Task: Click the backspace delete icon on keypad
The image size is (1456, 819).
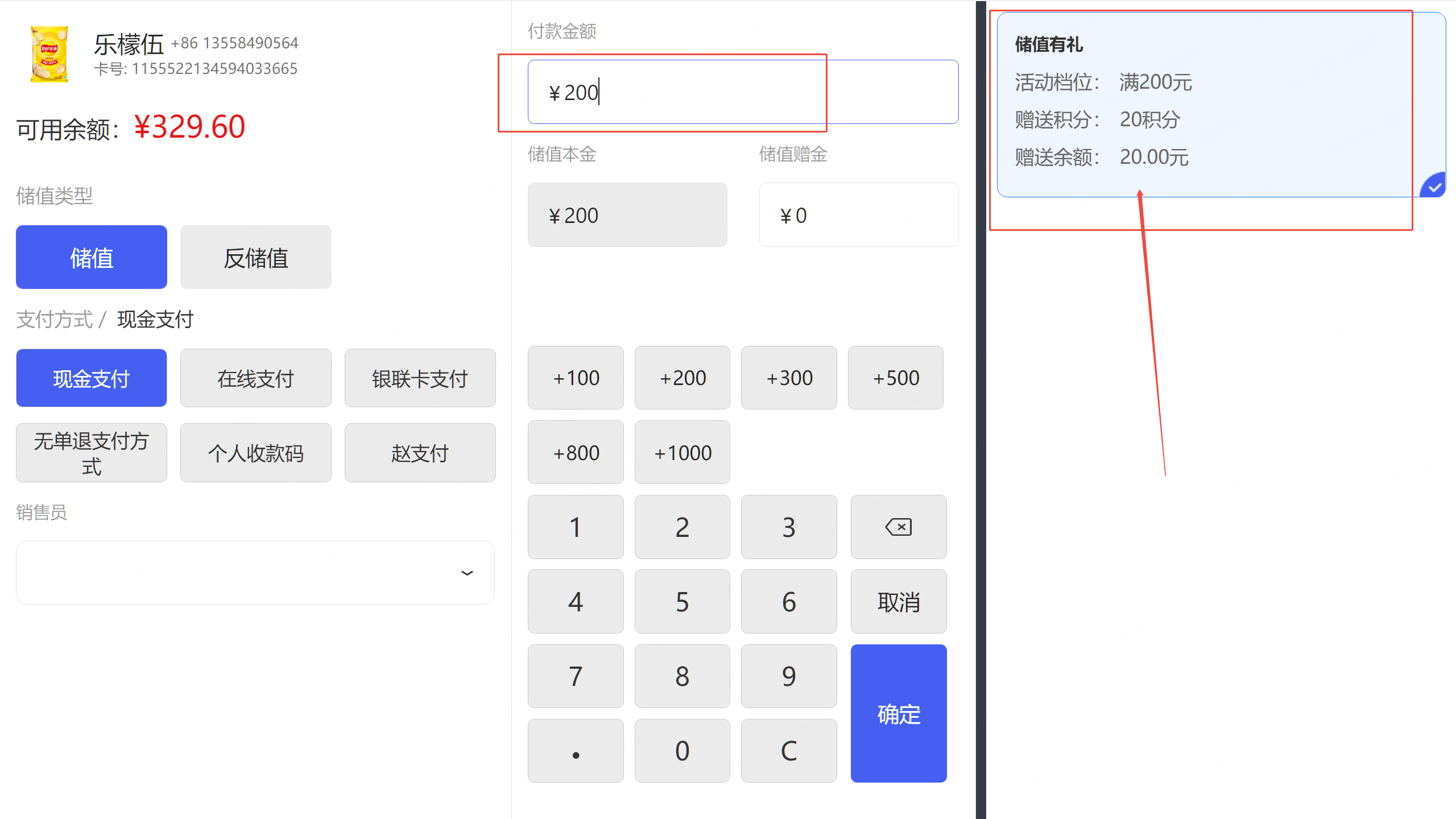Action: tap(898, 527)
